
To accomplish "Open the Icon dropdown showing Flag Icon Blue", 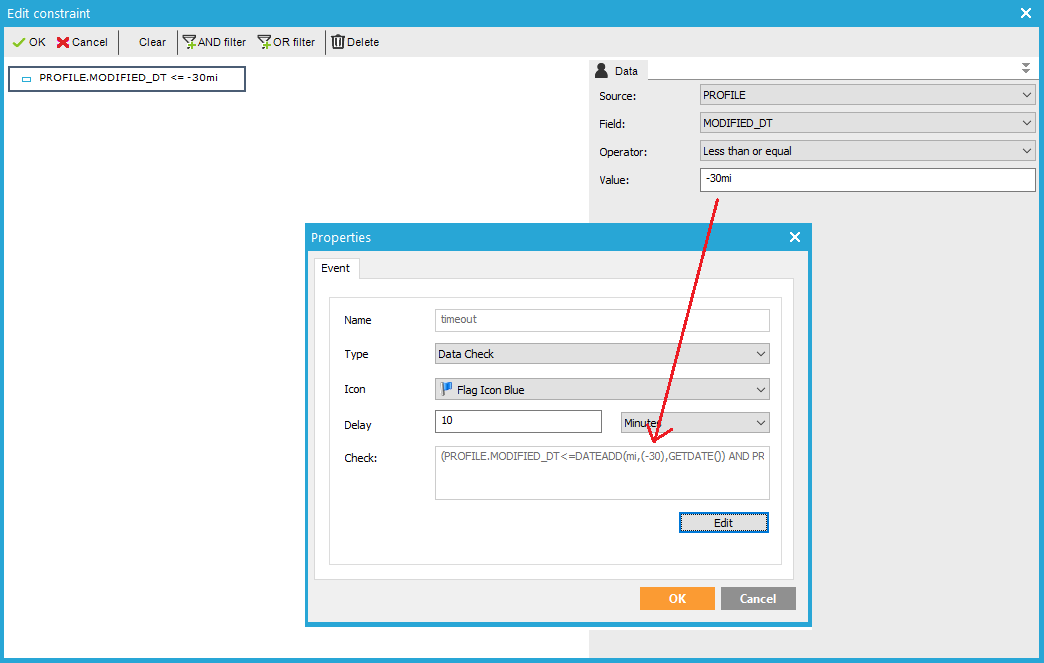I will pyautogui.click(x=602, y=389).
